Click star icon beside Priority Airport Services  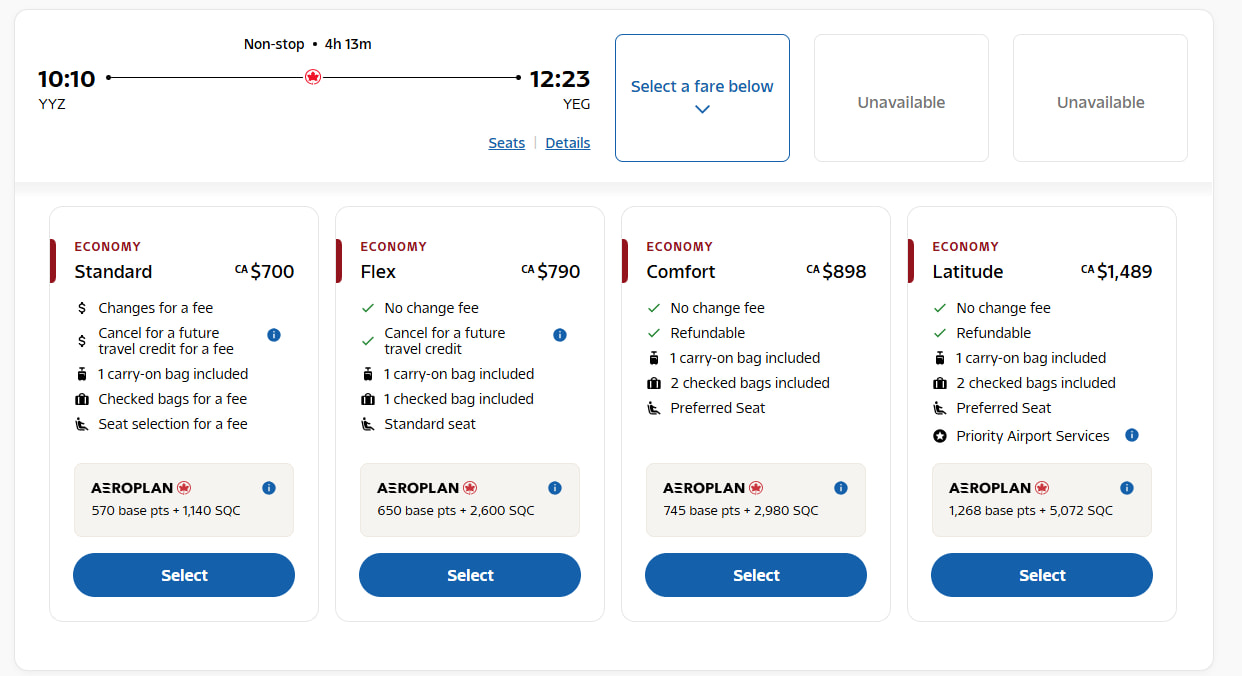pos(940,436)
